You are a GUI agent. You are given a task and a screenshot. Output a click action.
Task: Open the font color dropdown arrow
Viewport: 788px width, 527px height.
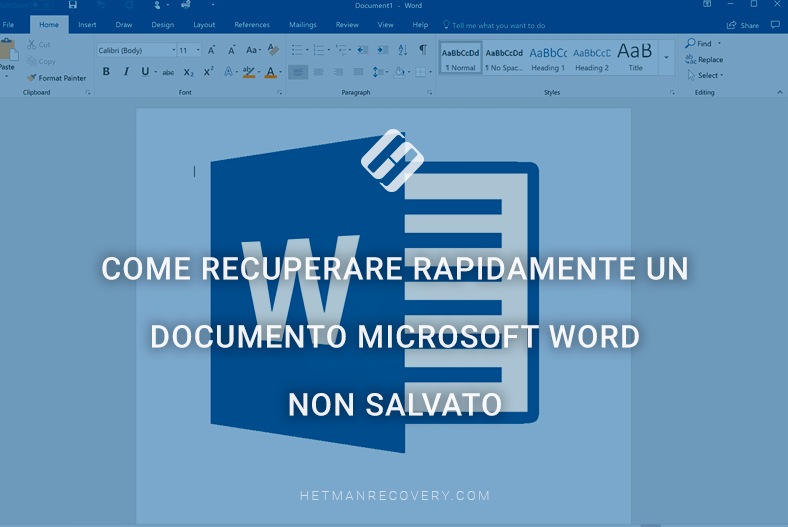(x=280, y=72)
